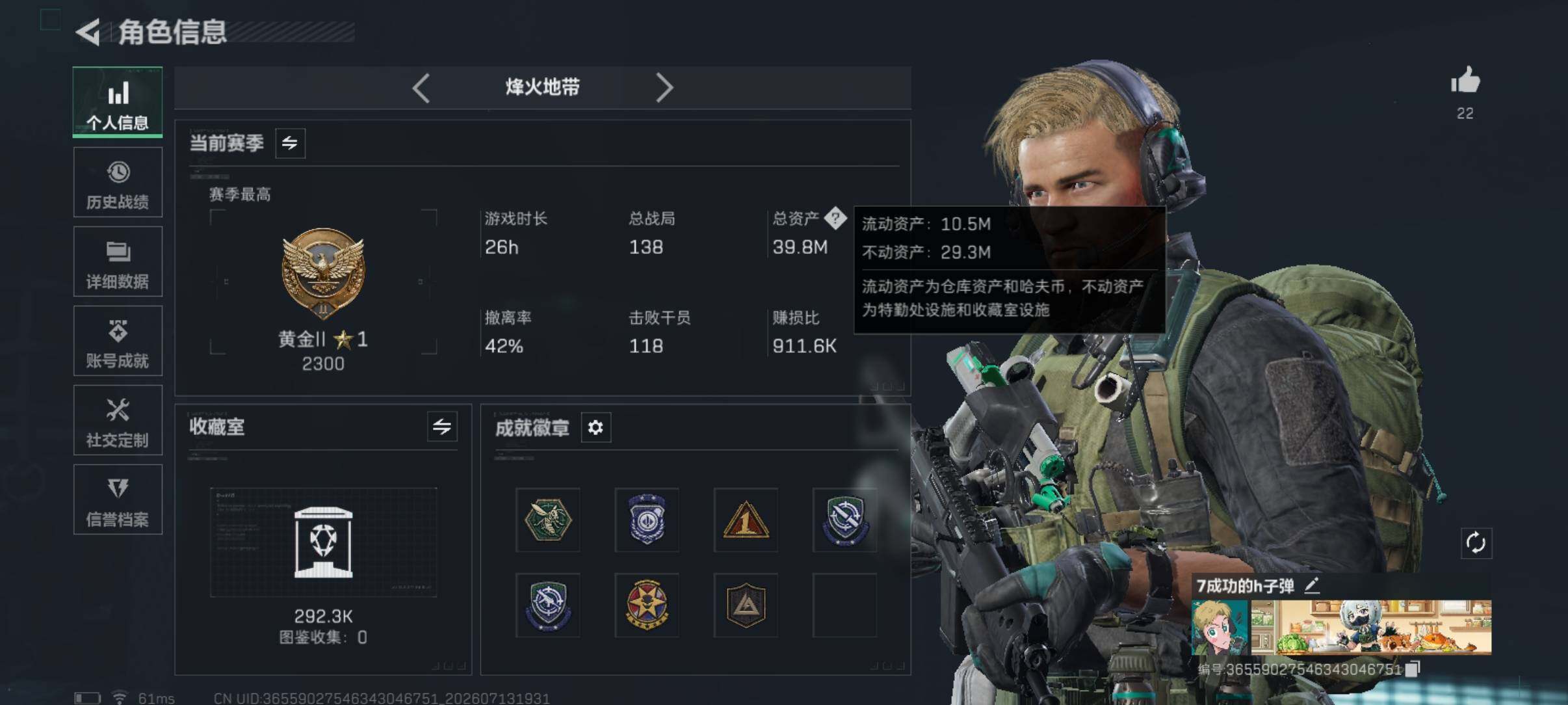Open 社交定制 tools section
This screenshot has width=1568, height=705.
coord(118,421)
